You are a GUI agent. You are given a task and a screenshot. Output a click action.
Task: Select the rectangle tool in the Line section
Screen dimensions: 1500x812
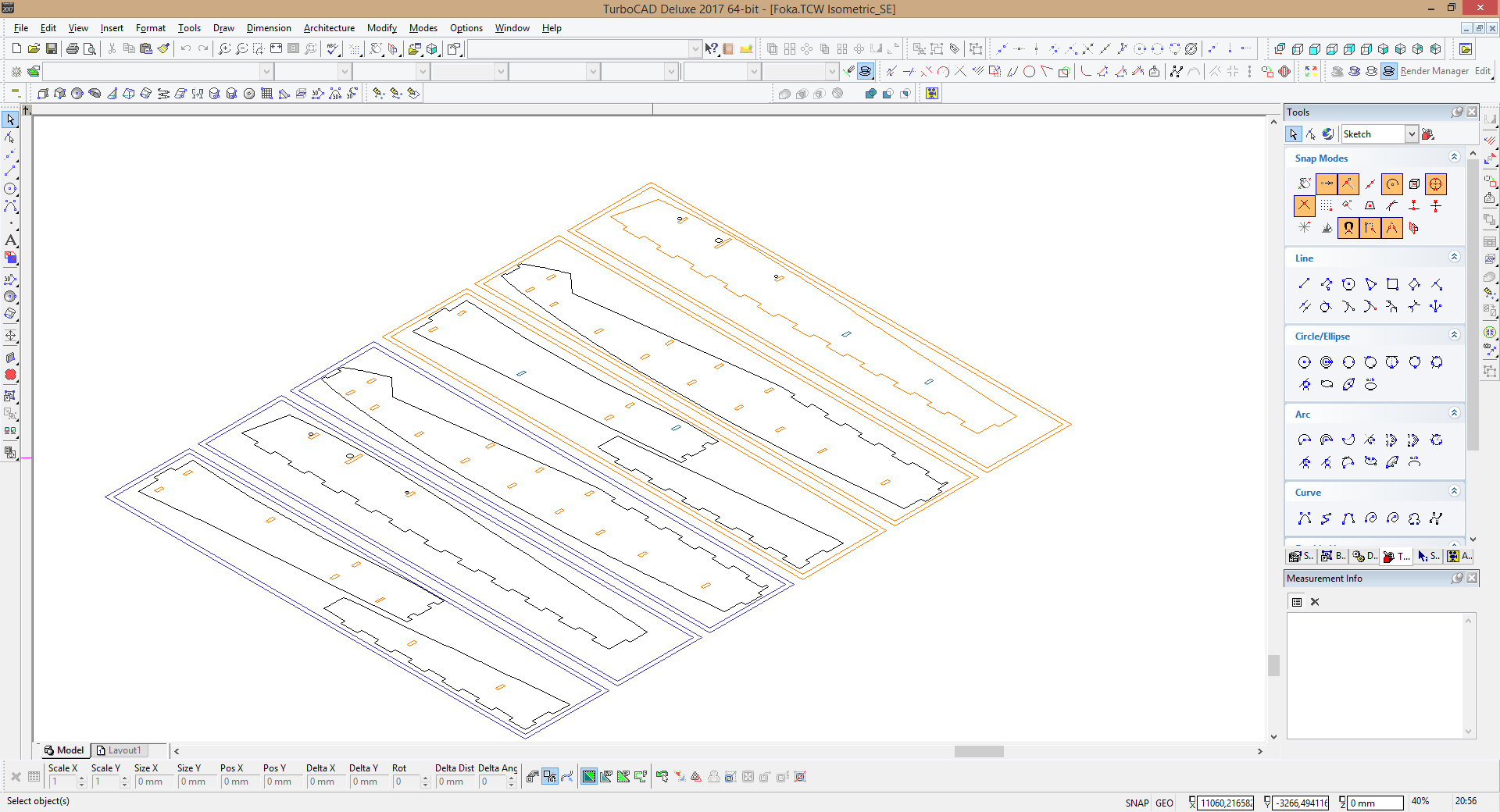(1392, 284)
